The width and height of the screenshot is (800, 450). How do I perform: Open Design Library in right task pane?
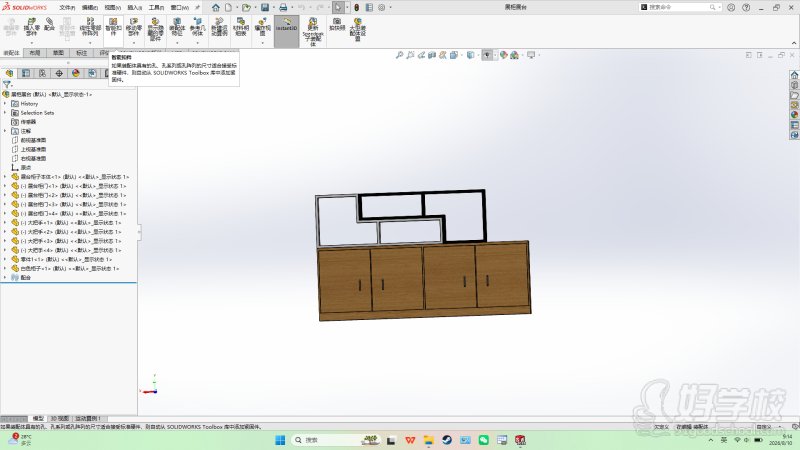794,85
